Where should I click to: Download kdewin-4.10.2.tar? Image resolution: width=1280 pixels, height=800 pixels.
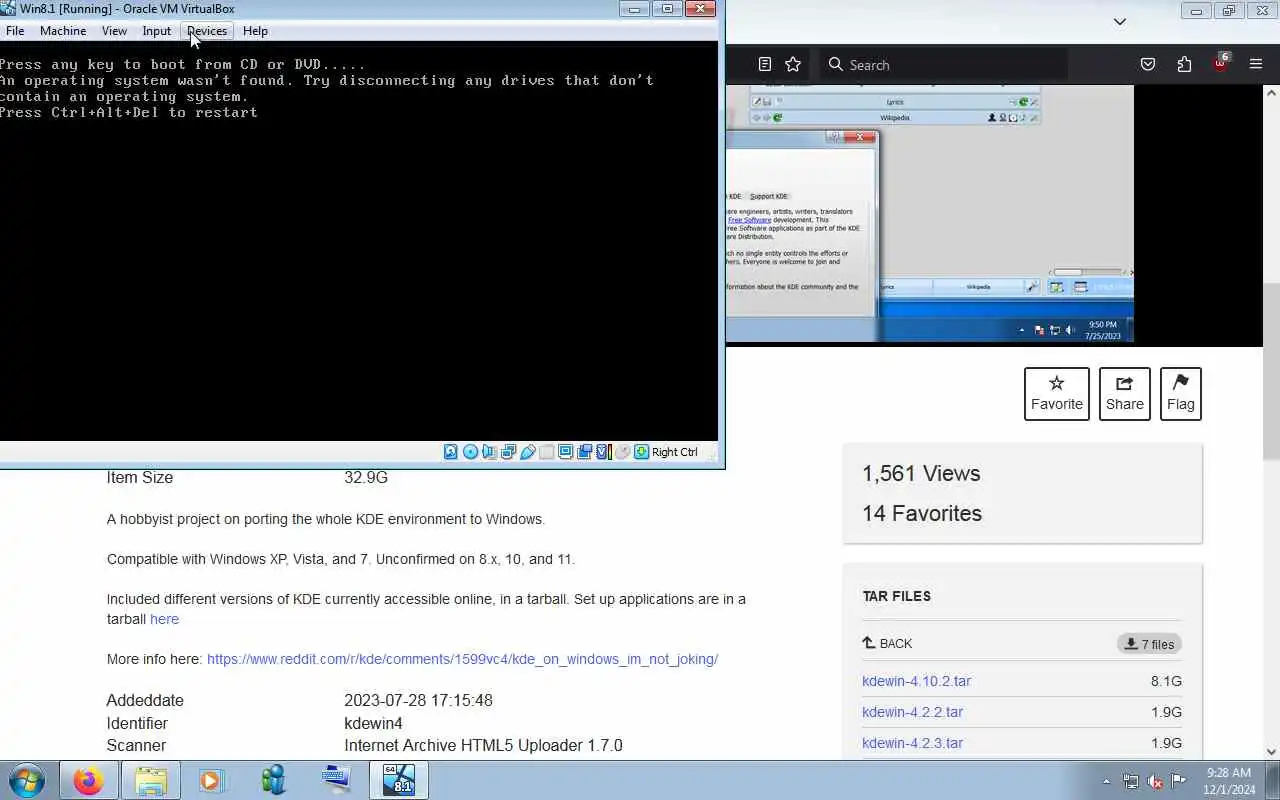pos(916,681)
